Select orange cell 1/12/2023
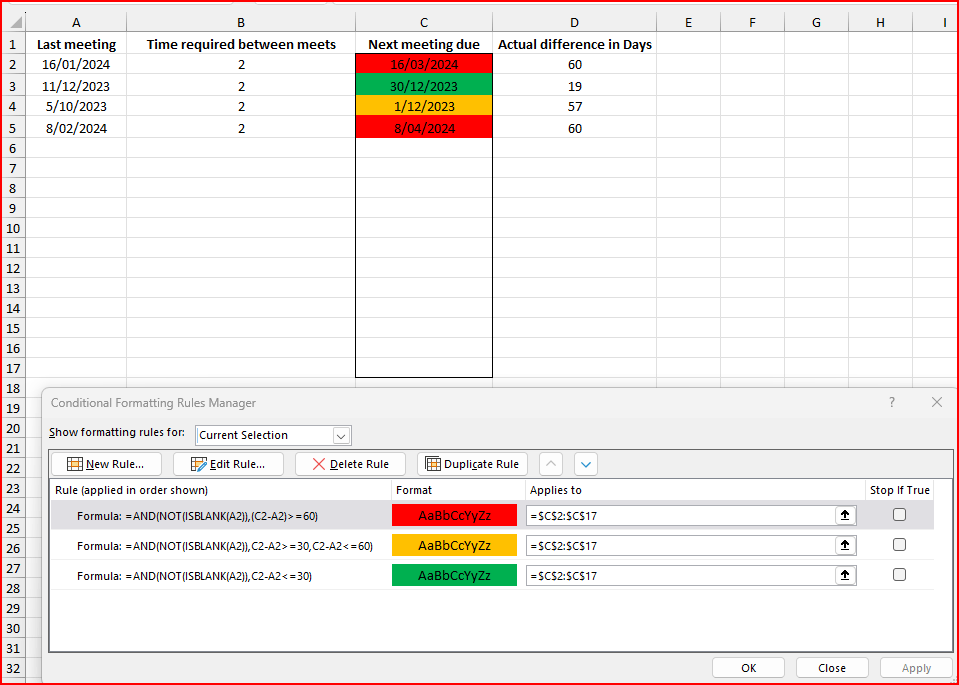The image size is (959, 685). click(424, 106)
